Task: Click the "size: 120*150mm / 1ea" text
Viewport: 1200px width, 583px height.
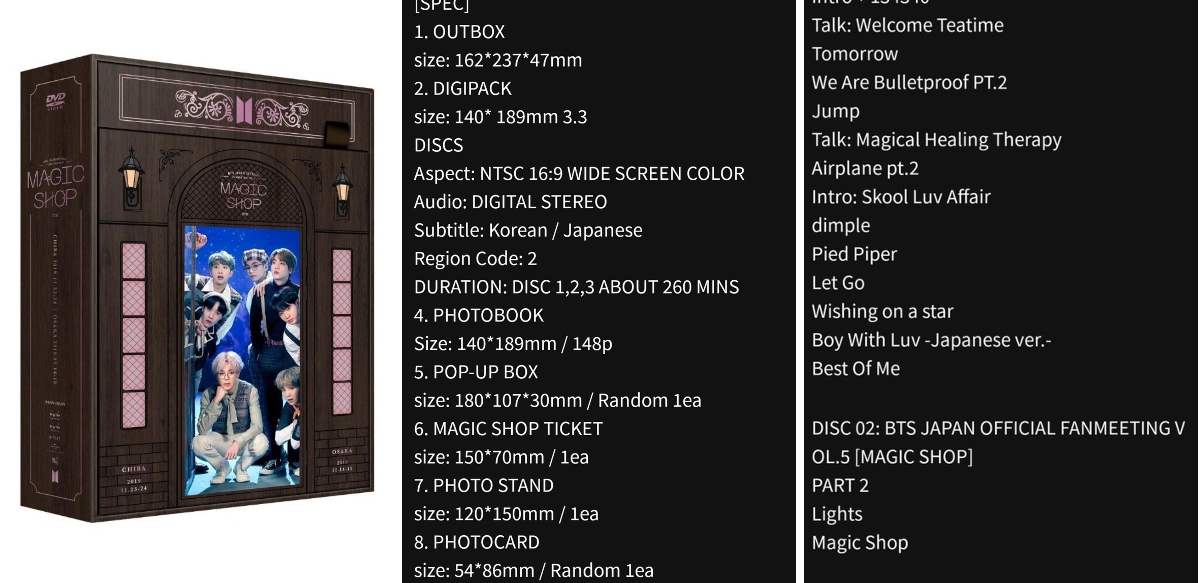Action: [x=507, y=514]
